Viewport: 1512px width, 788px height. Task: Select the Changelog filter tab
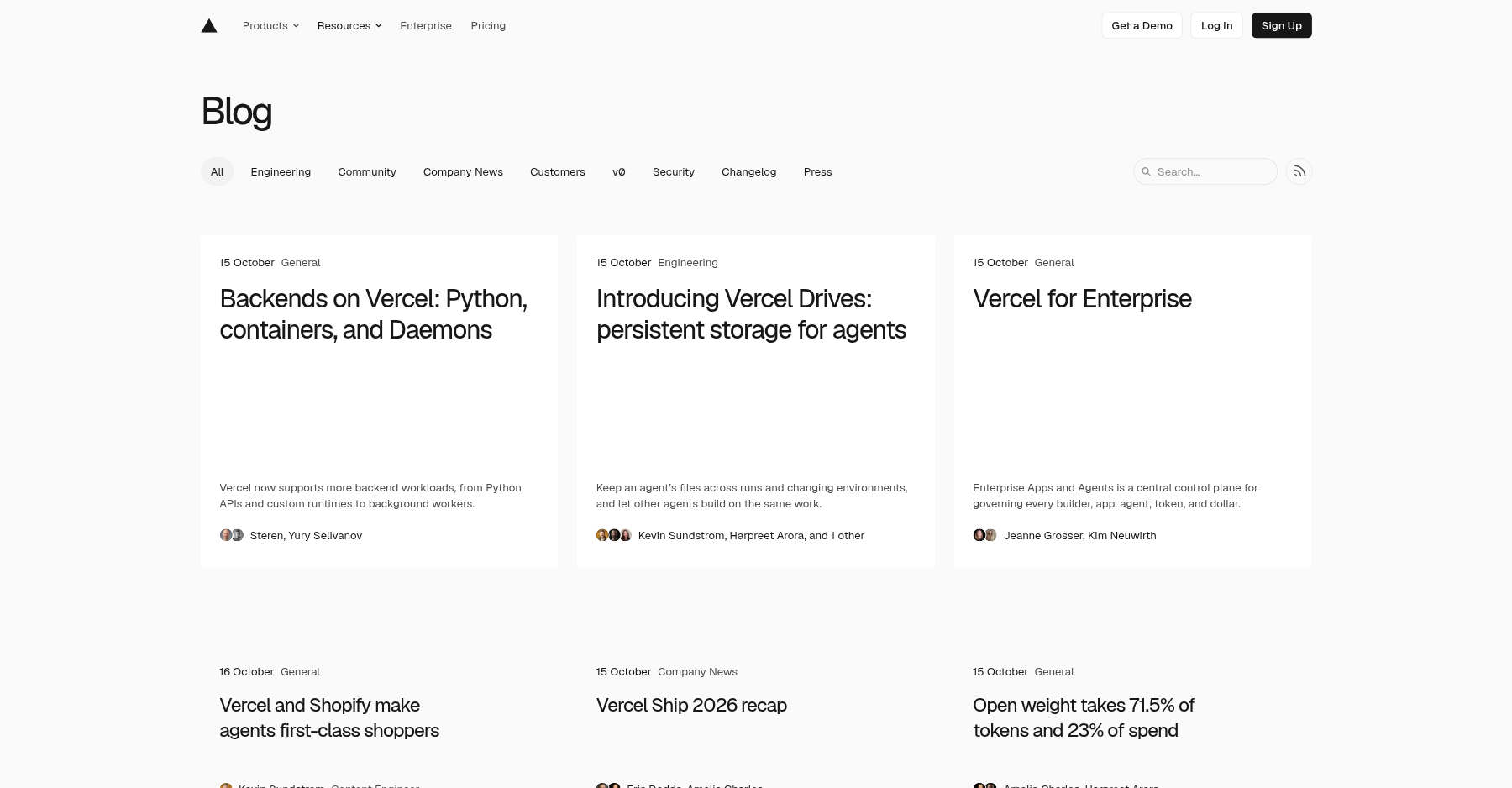[x=748, y=171]
